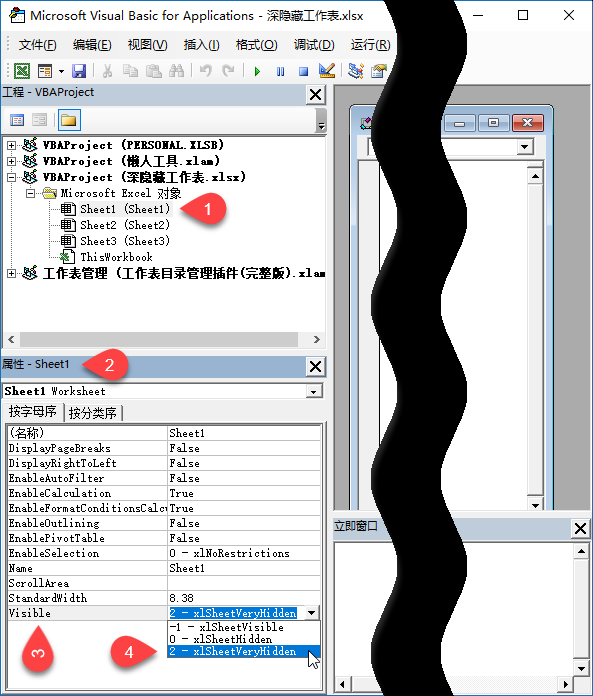
Task: Select ThisWorkbook in project tree
Action: 116,257
